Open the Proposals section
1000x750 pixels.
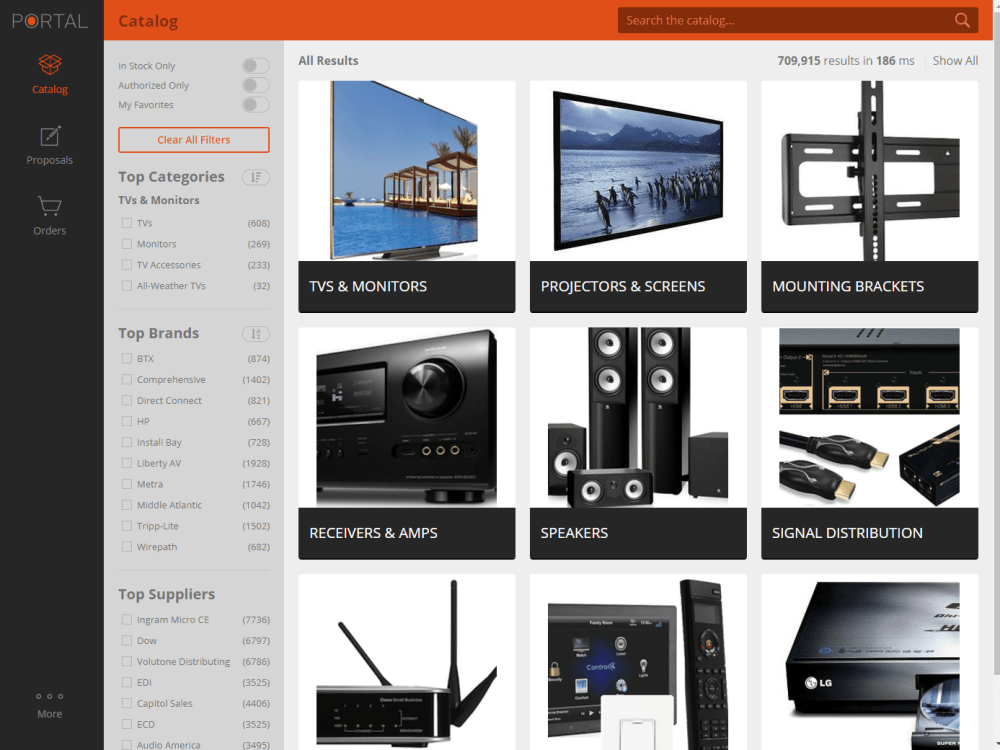click(x=50, y=145)
